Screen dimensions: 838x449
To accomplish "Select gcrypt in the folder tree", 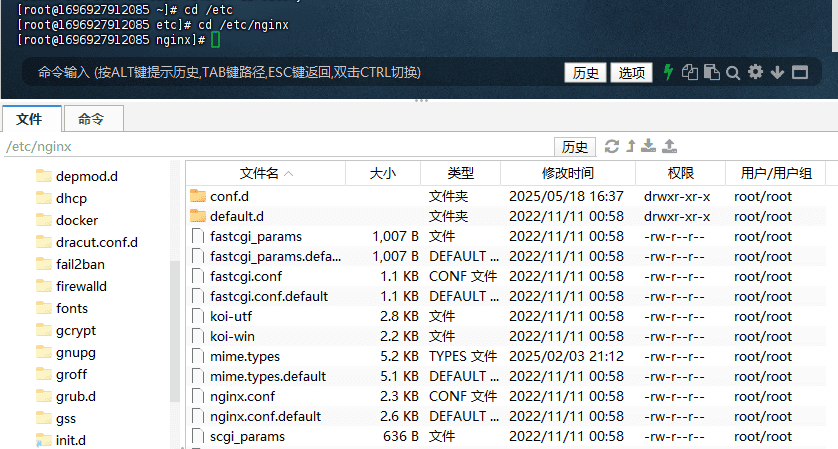I will 76,330.
